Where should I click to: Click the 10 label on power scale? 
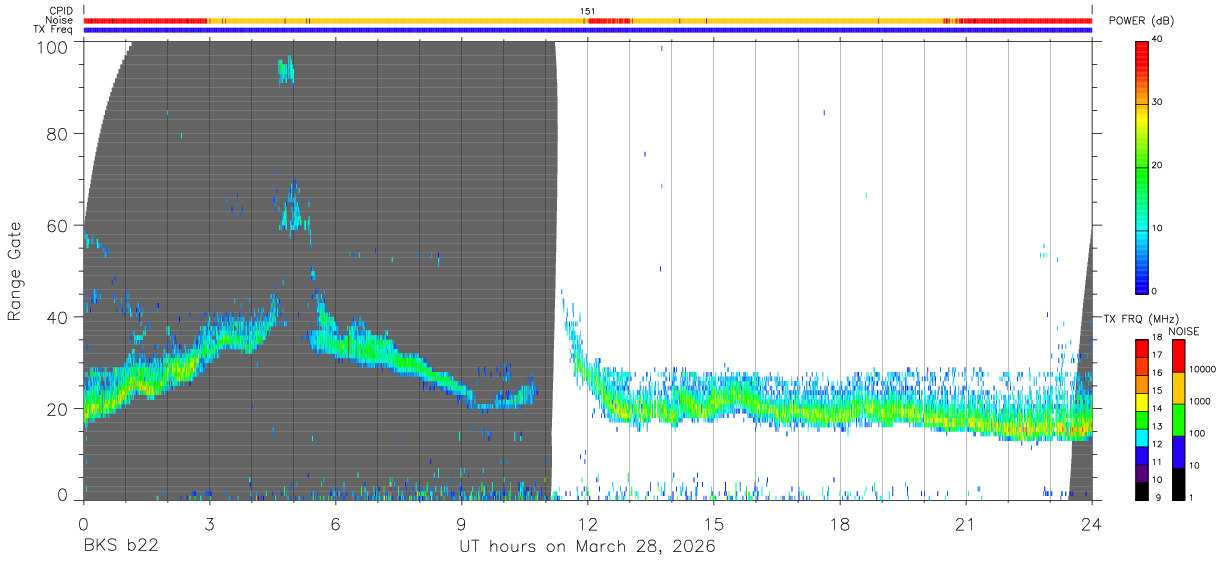click(1159, 229)
